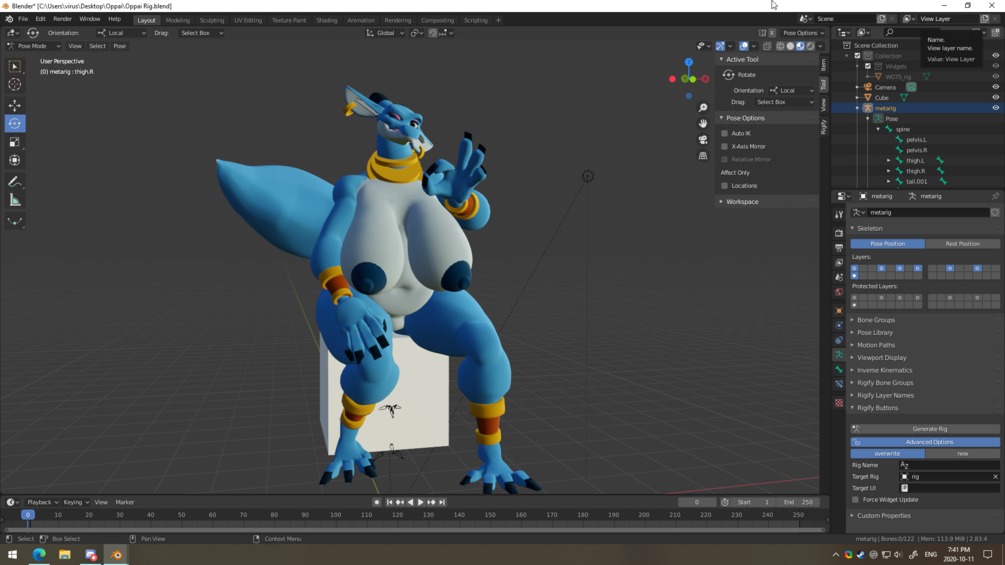Image resolution: width=1005 pixels, height=565 pixels.
Task: Expand the Custom Properties panel
Action: (x=883, y=516)
